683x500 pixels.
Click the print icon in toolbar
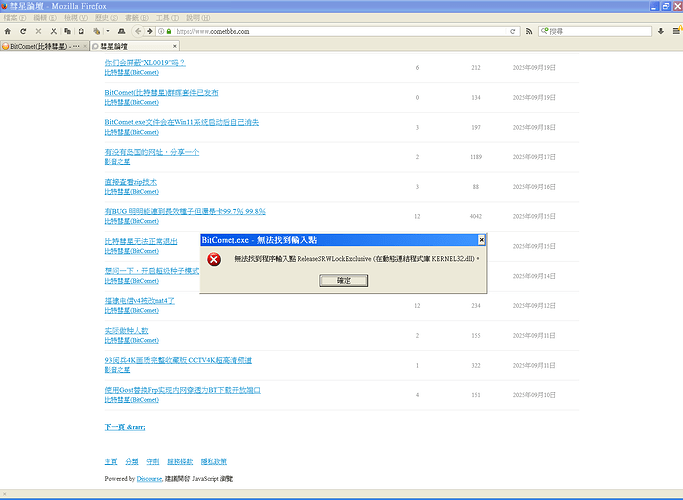[122, 31]
